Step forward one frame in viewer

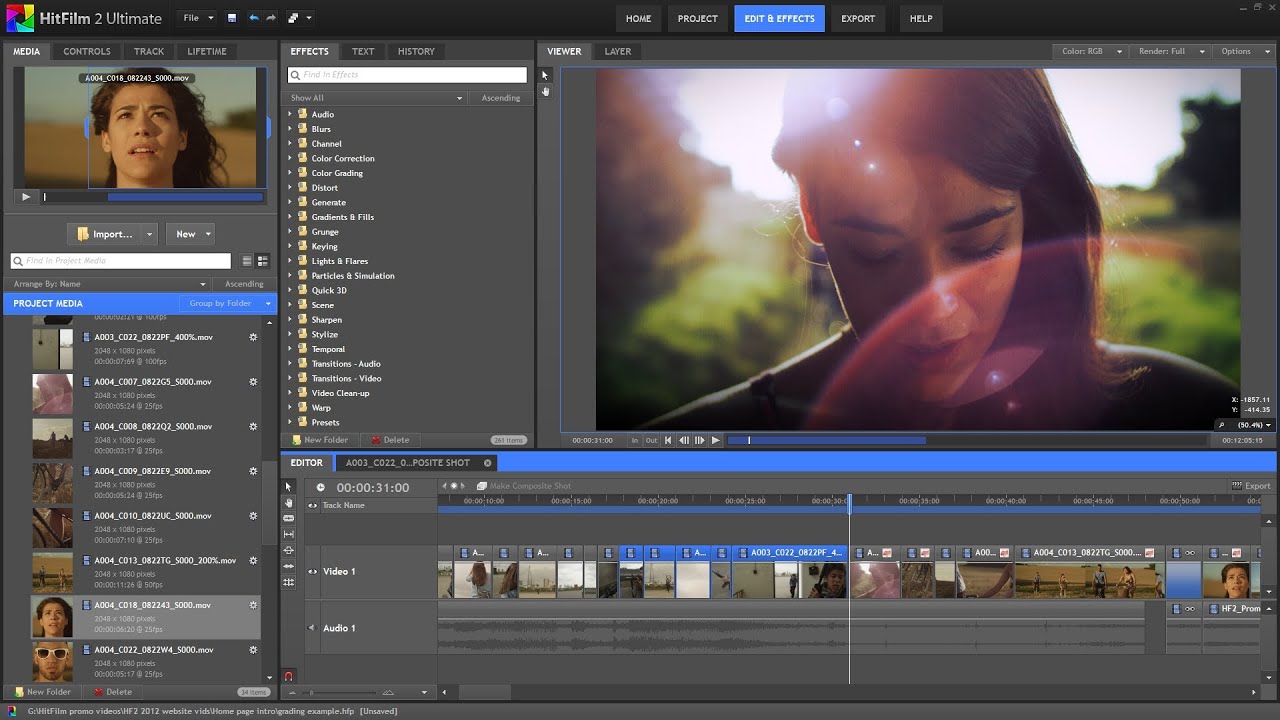click(x=700, y=440)
